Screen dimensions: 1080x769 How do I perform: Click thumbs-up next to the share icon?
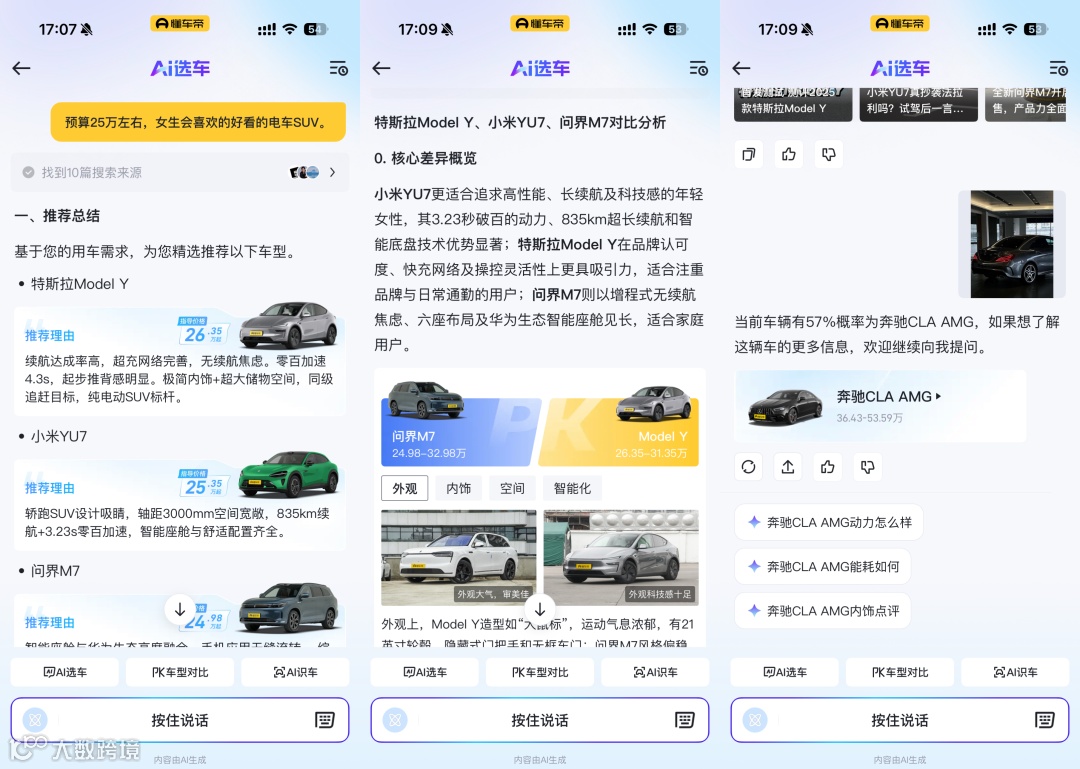828,467
